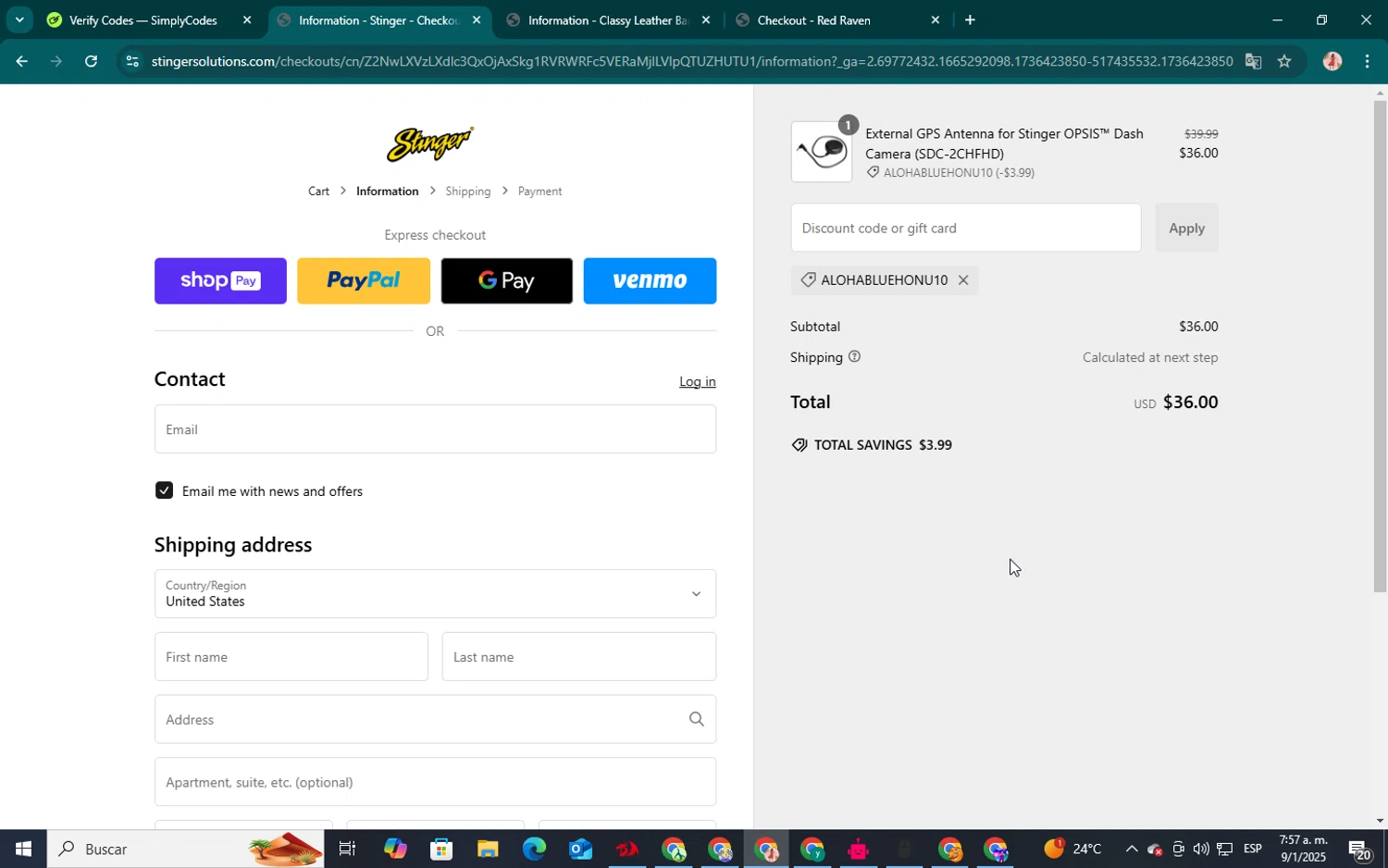Focus the First name field
Screen dimensions: 1388x868
[291, 657]
